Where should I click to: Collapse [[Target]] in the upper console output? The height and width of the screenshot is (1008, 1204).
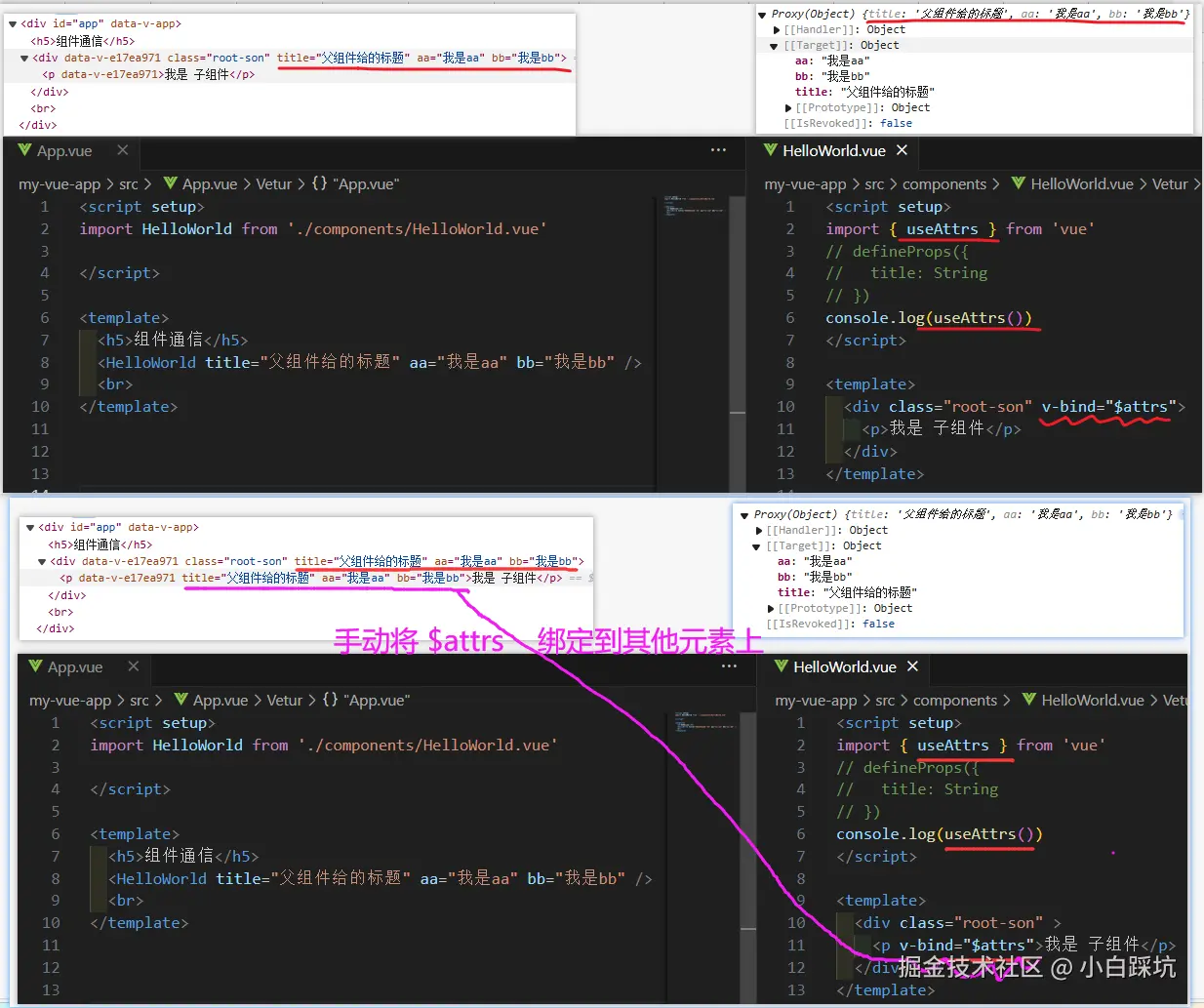pos(775,46)
